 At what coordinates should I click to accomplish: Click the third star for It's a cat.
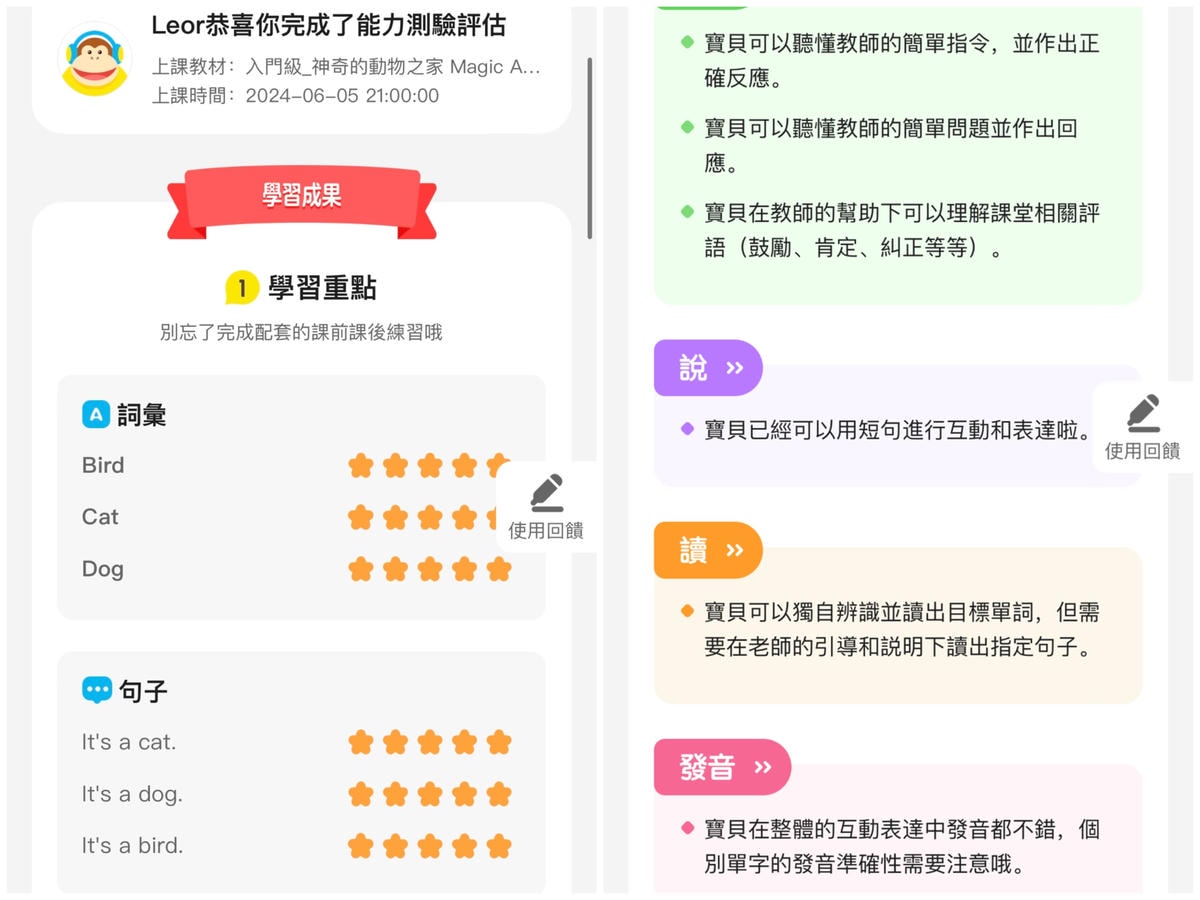coord(430,742)
